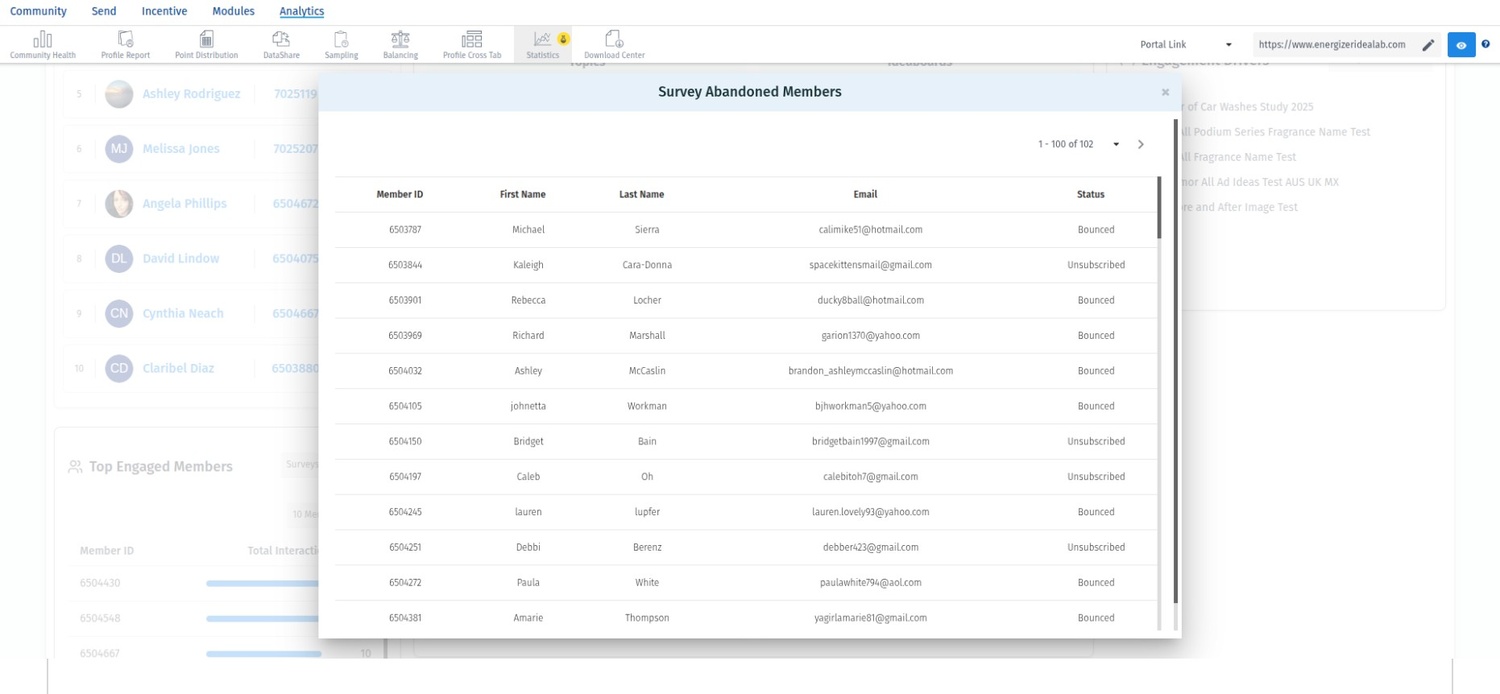
Task: Open the Profile Report tool
Action: [x=125, y=40]
